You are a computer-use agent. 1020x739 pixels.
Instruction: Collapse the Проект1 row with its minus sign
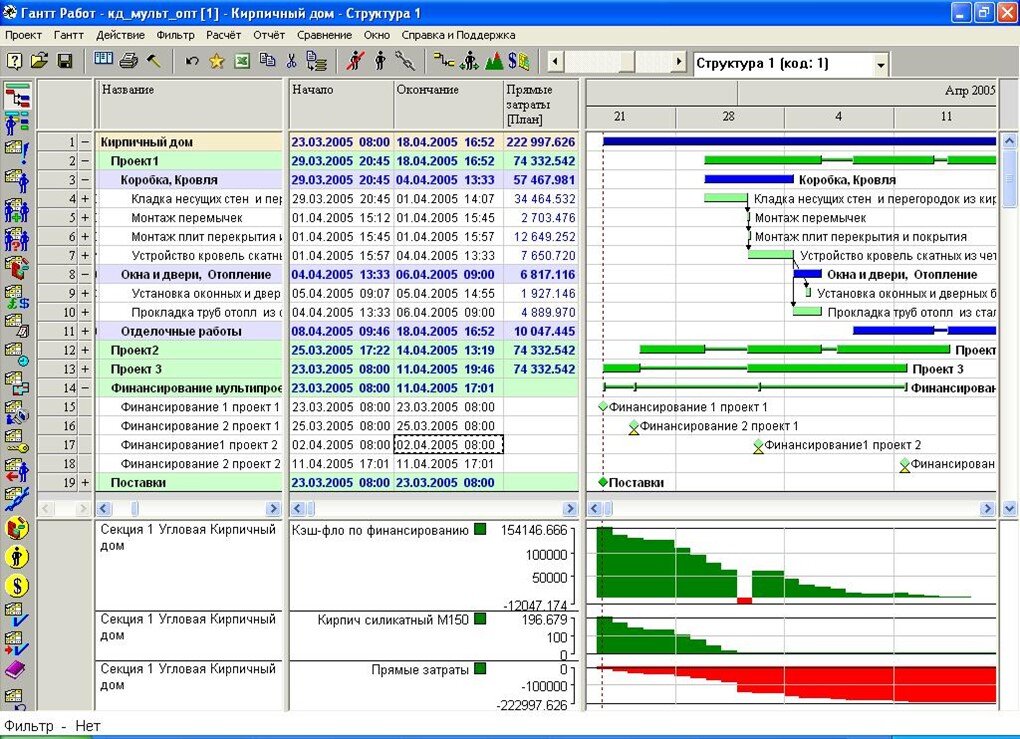click(x=83, y=160)
